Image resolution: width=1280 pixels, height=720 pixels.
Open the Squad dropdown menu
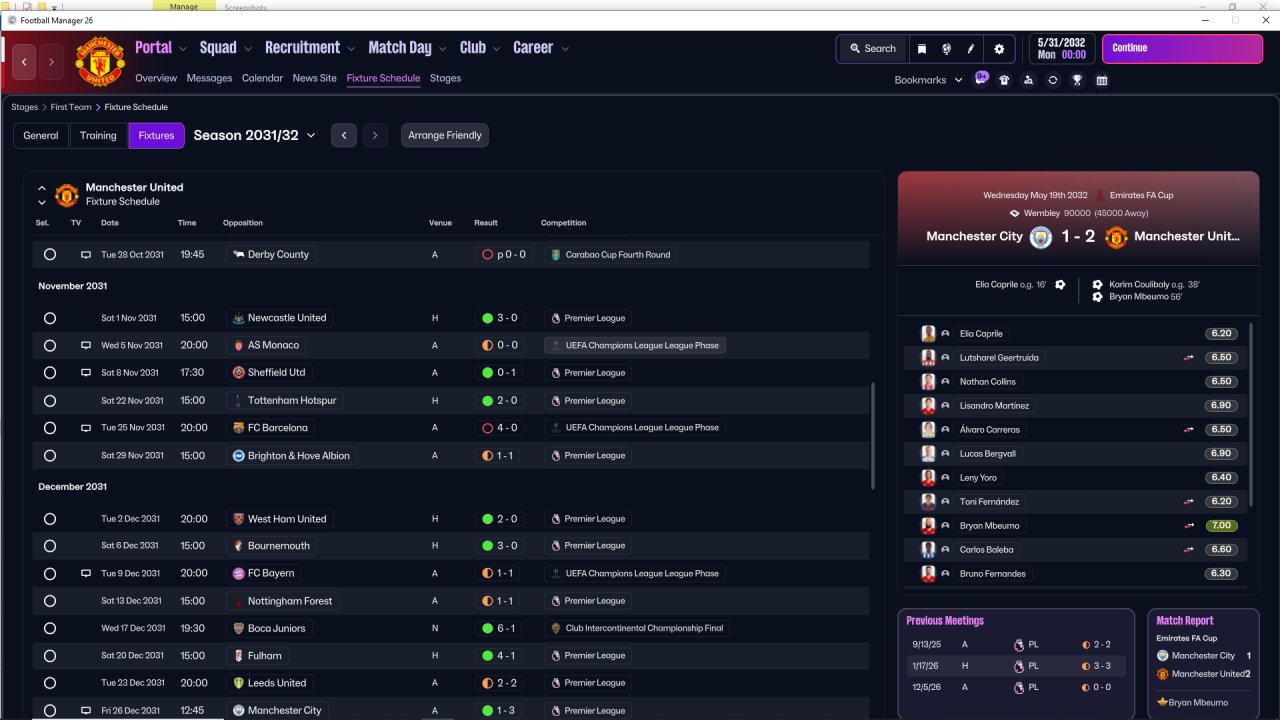click(x=226, y=48)
